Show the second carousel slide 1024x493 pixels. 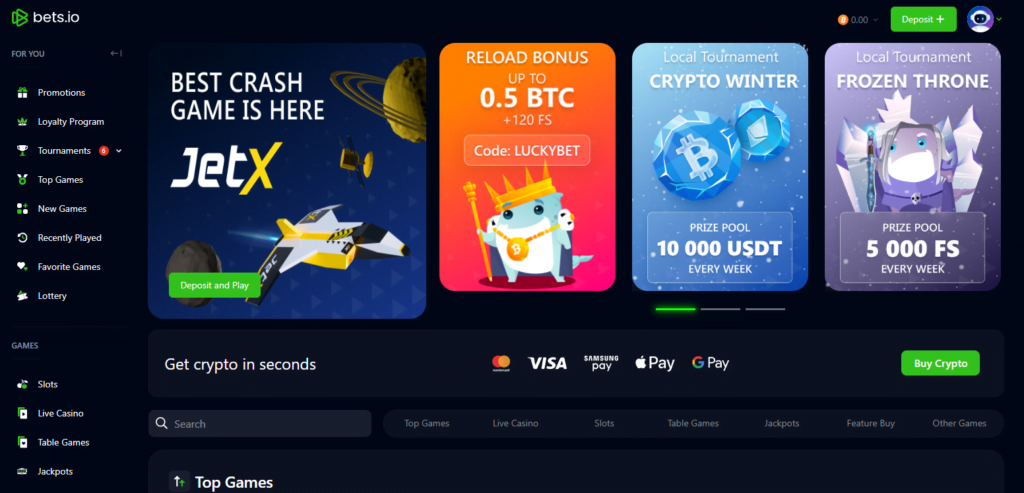(x=720, y=309)
